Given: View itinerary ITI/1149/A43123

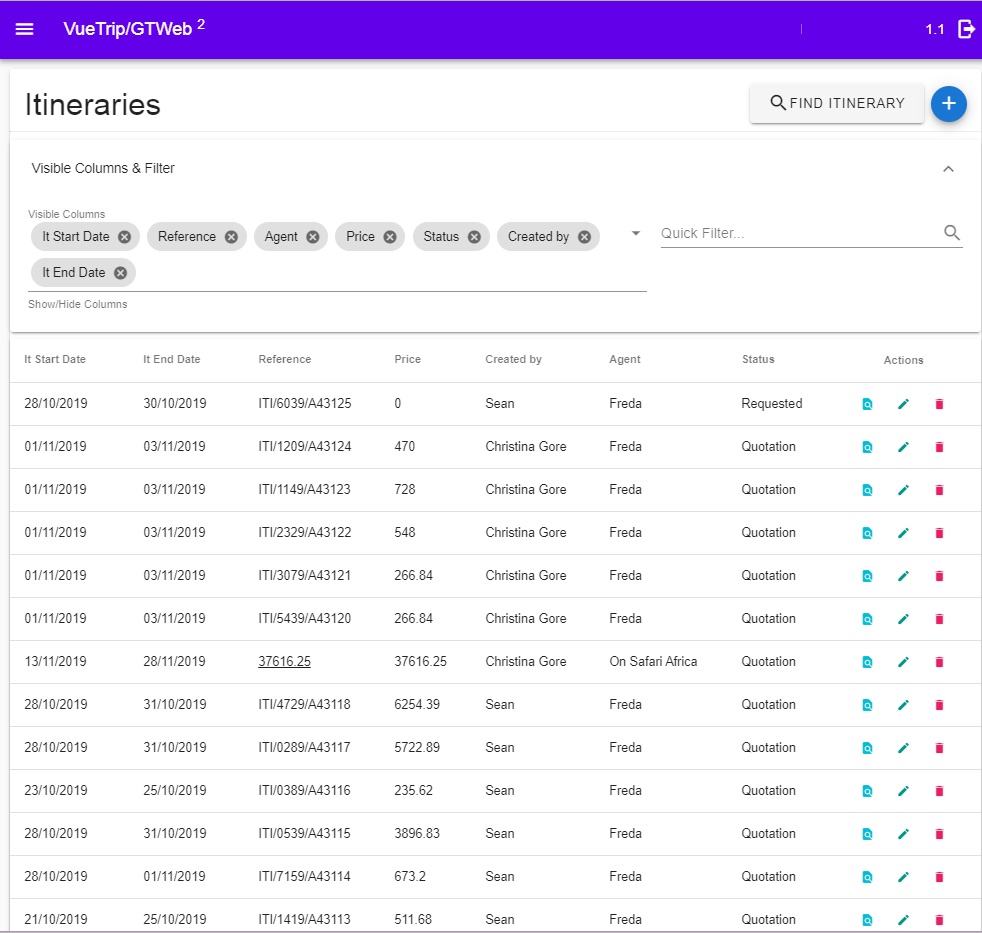Looking at the screenshot, I should click(x=867, y=490).
